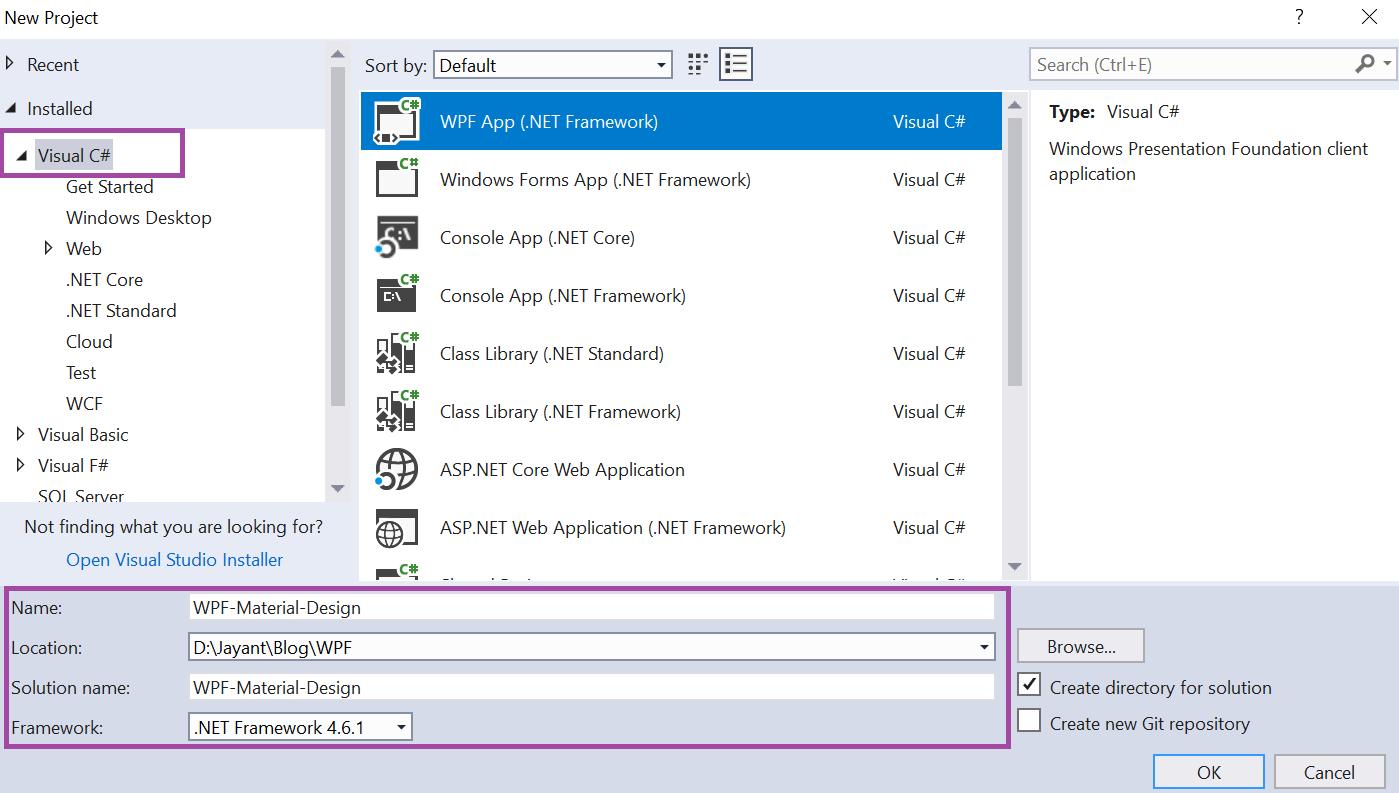
Task: Open the Sort by Default dropdown
Action: [553, 65]
